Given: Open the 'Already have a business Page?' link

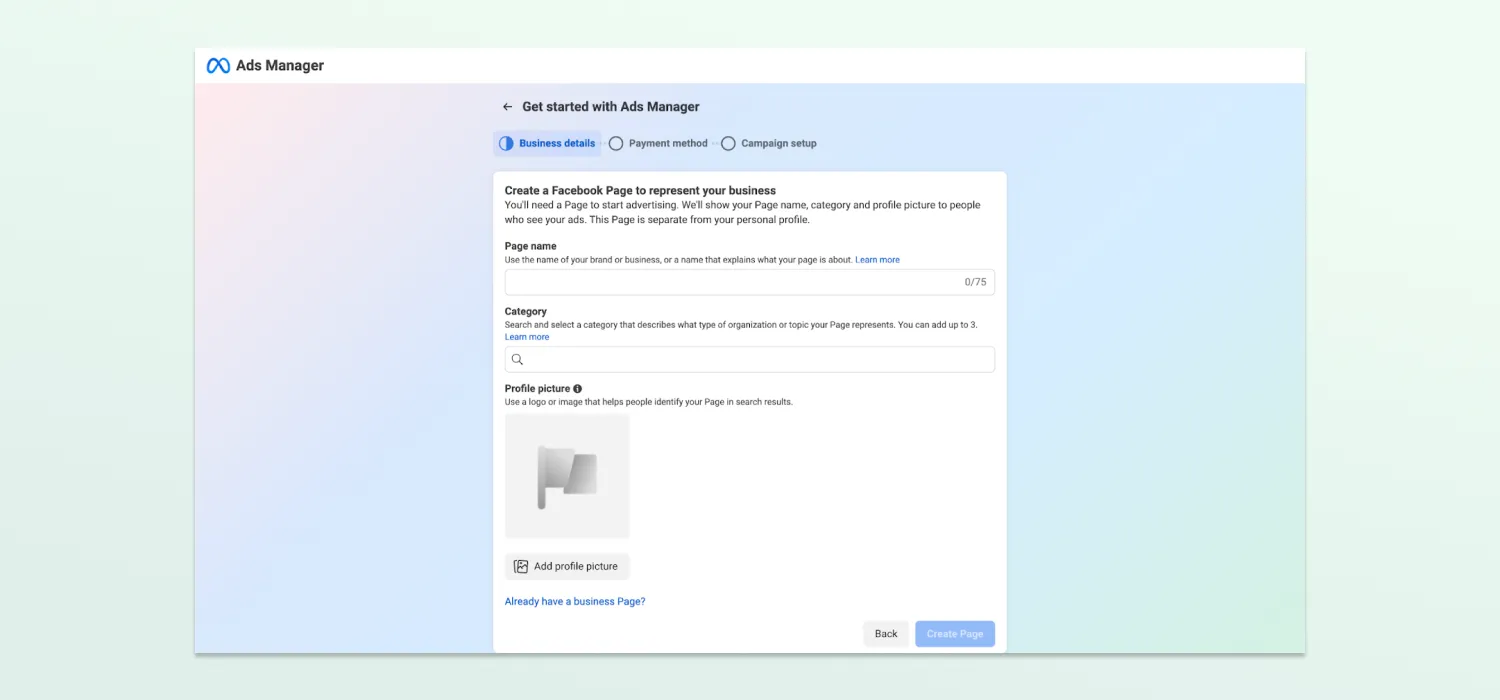Looking at the screenshot, I should (575, 602).
